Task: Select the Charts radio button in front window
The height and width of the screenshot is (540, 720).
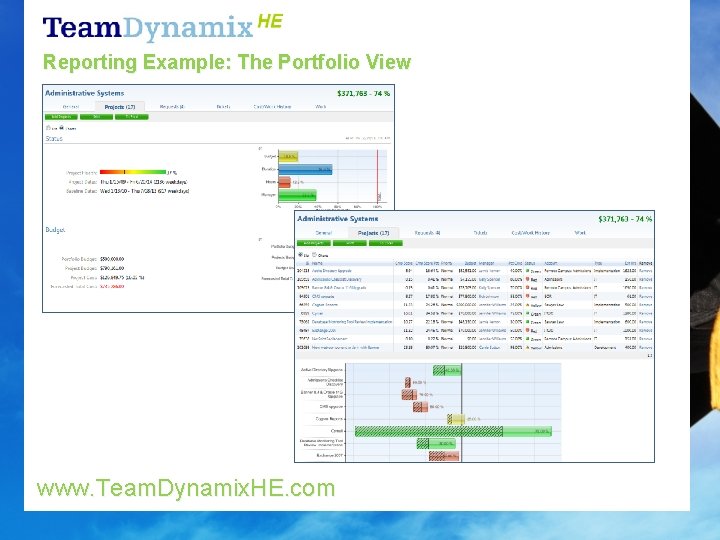Action: click(x=315, y=254)
